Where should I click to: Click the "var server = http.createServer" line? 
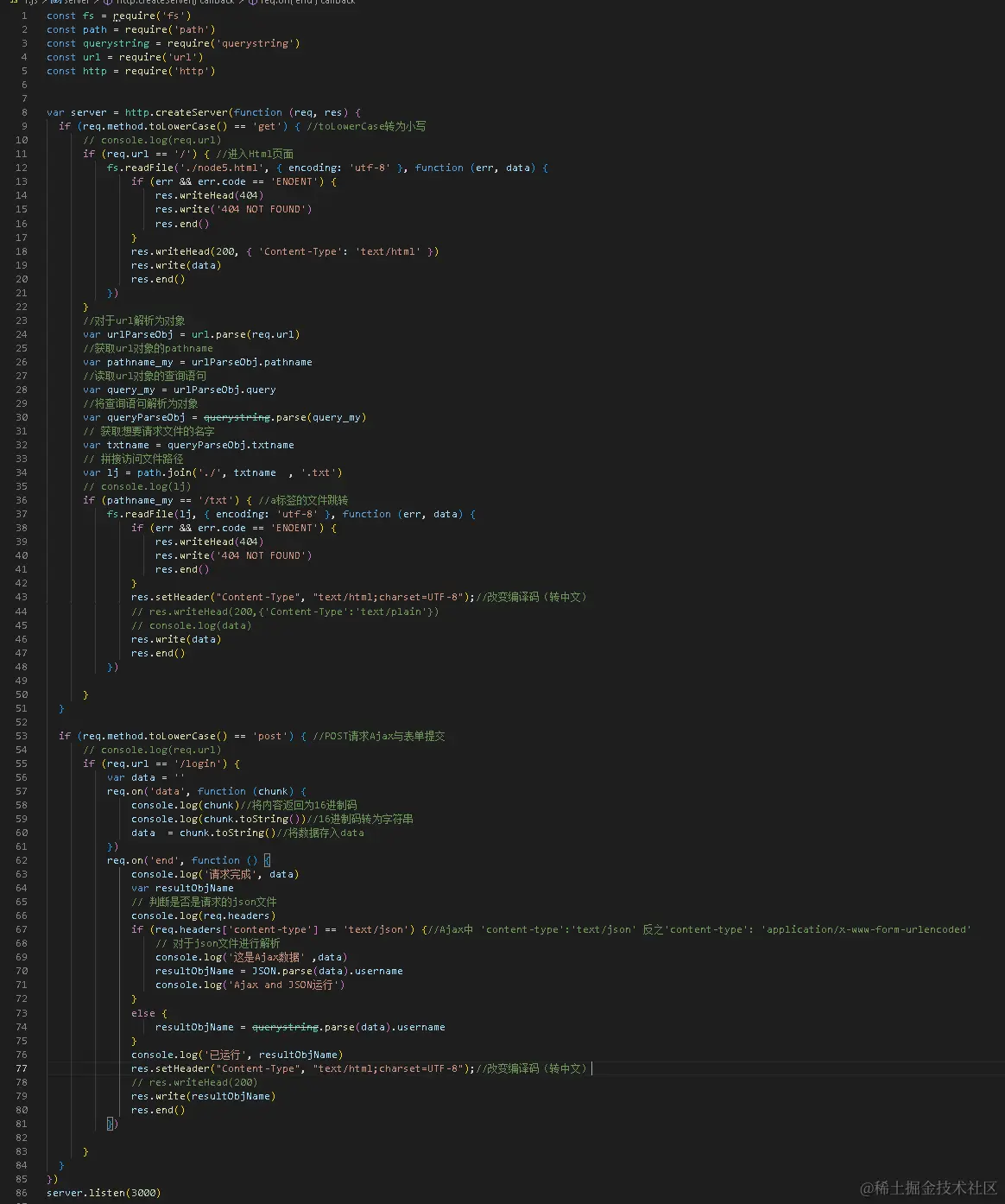(x=204, y=112)
